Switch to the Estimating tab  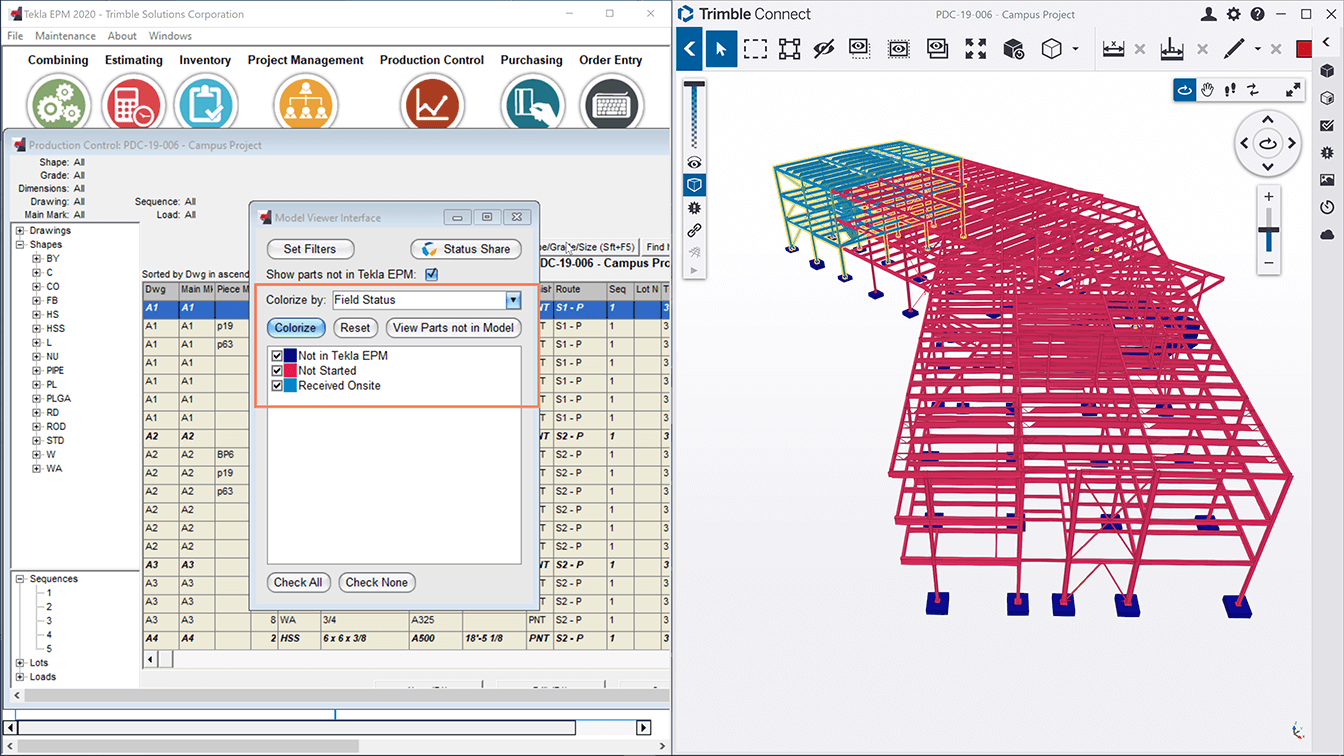[x=133, y=60]
